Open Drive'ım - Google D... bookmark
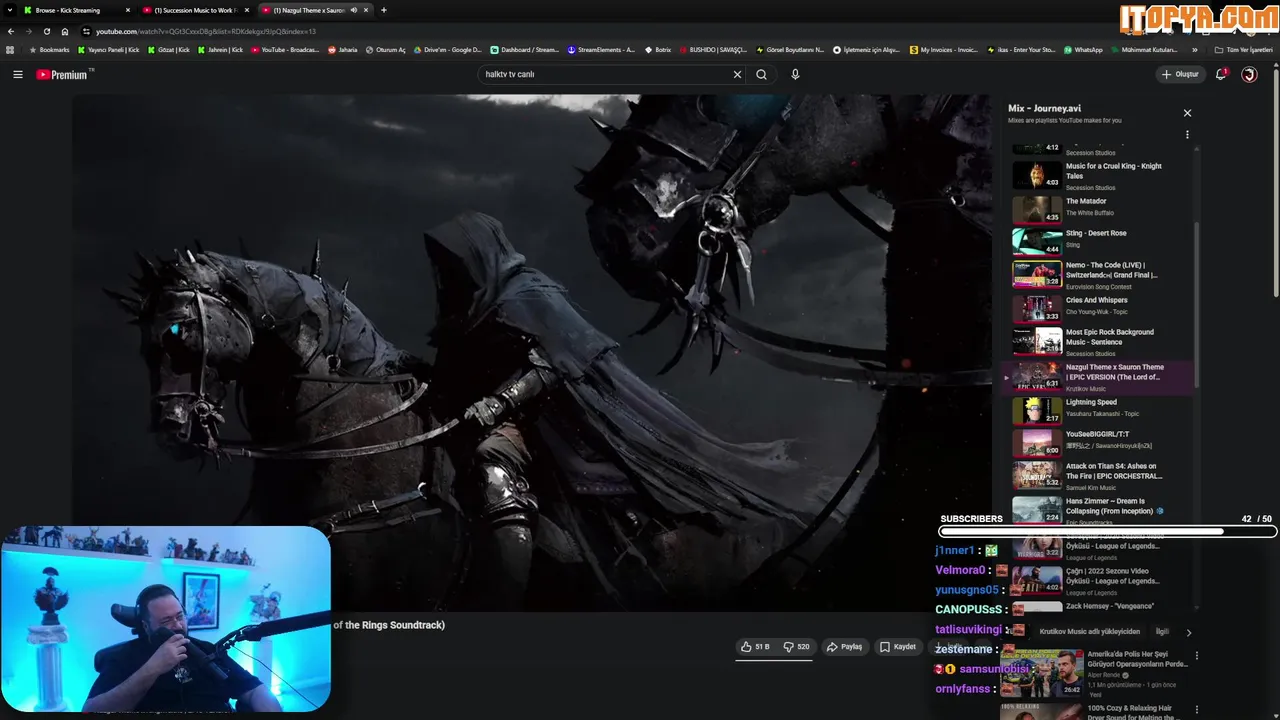This screenshot has width=1280, height=720. pyautogui.click(x=447, y=50)
